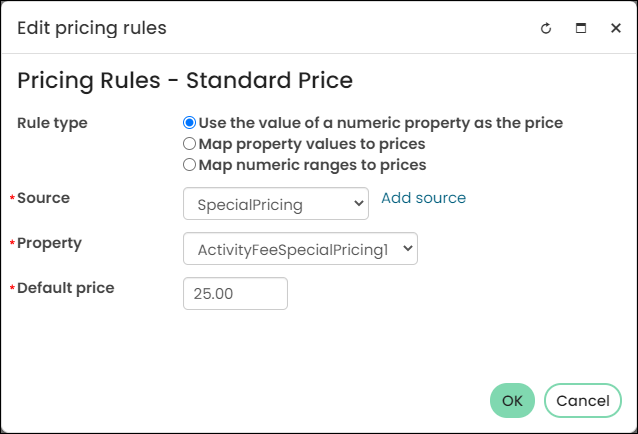Click the 'Rule type' field label

(52, 123)
